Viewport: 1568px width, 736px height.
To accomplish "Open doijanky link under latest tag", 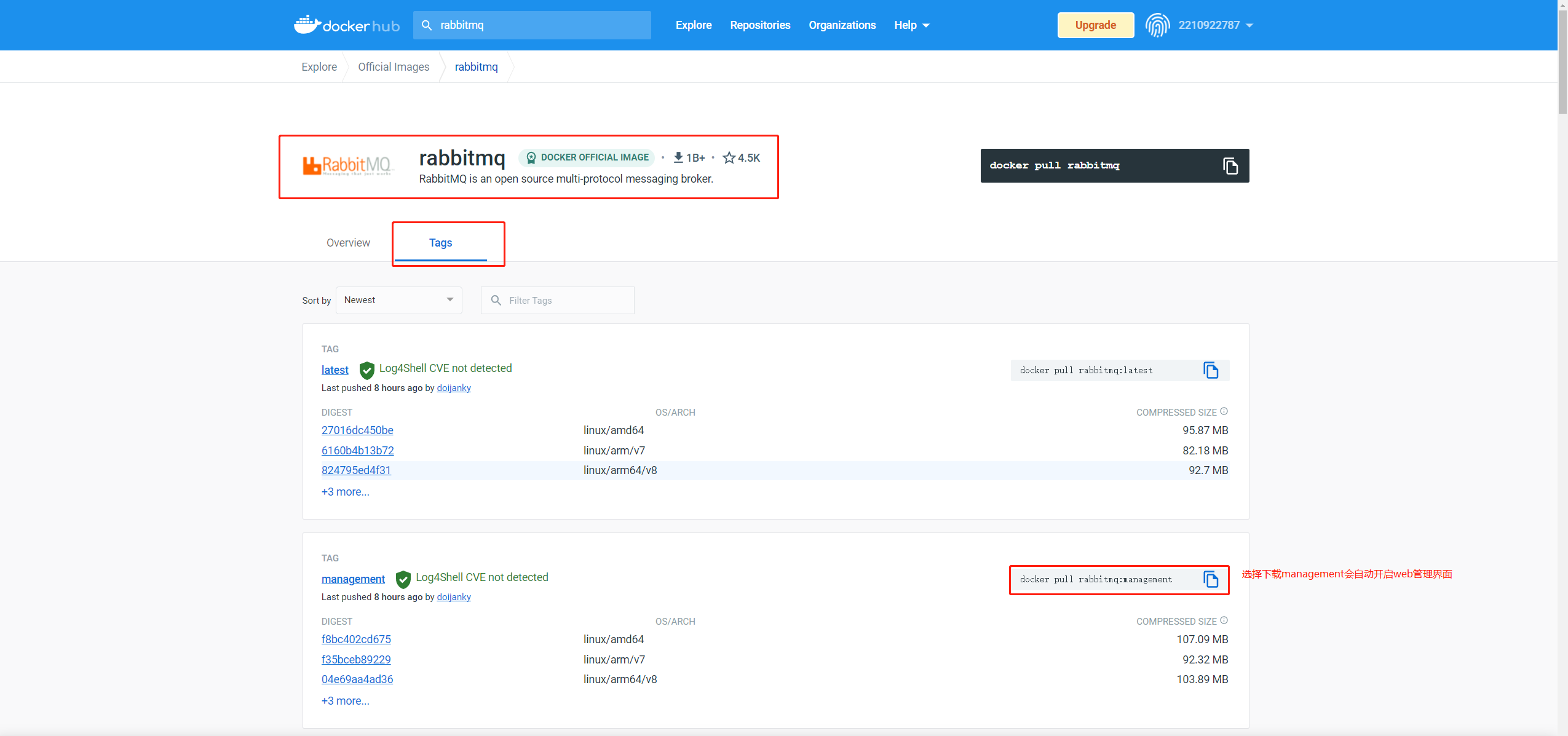I will 454,388.
